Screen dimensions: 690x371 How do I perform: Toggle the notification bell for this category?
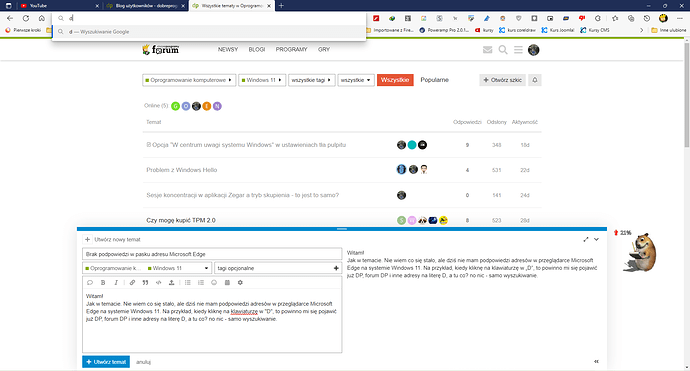point(535,80)
